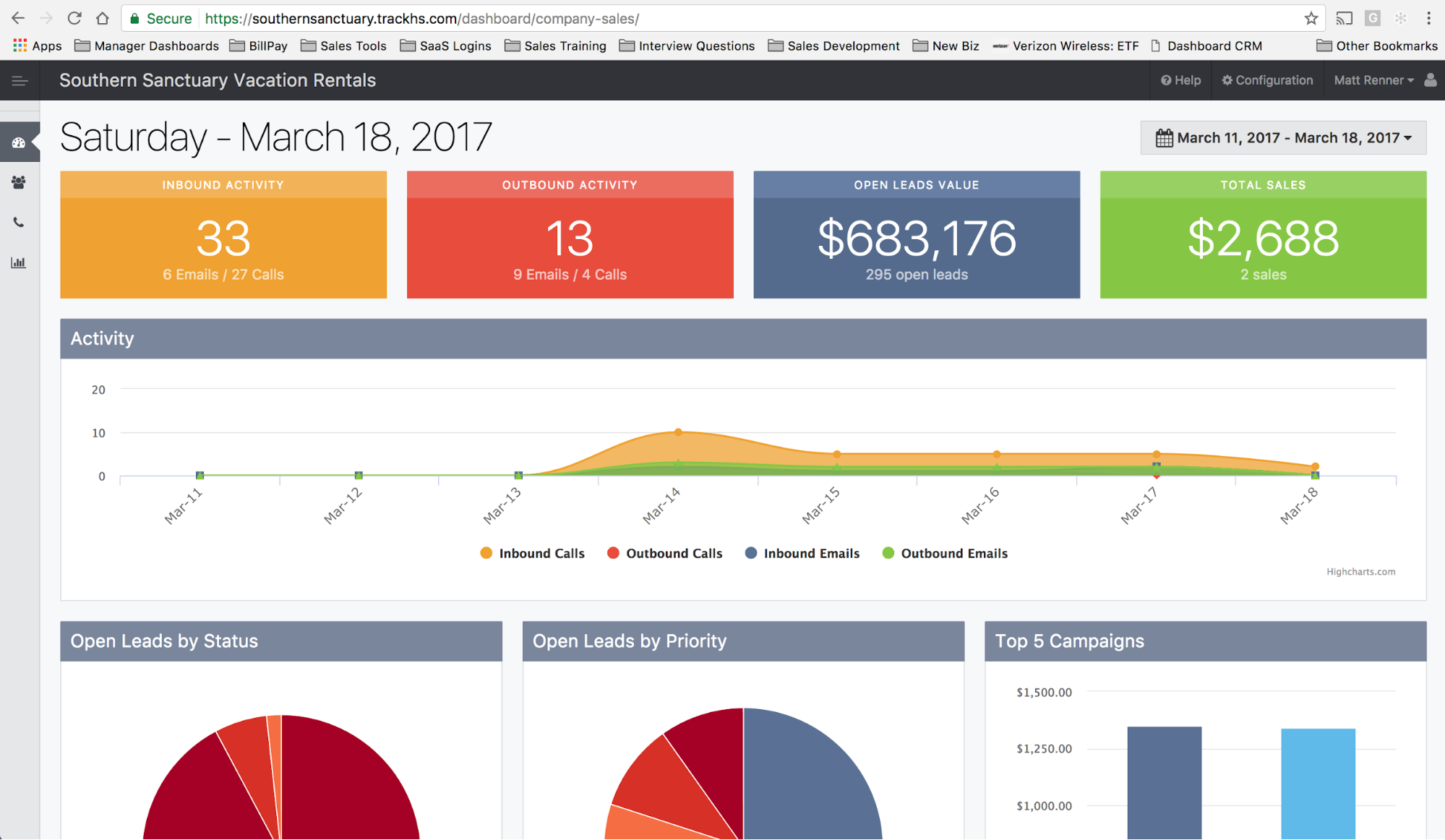Open the dashboard gauge sidebar icon
Viewport: 1445px width, 840px height.
point(19,142)
